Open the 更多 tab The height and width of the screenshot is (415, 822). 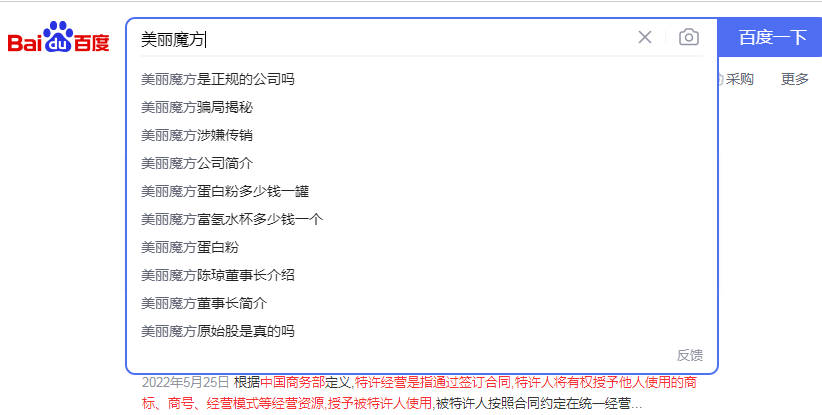pos(795,79)
